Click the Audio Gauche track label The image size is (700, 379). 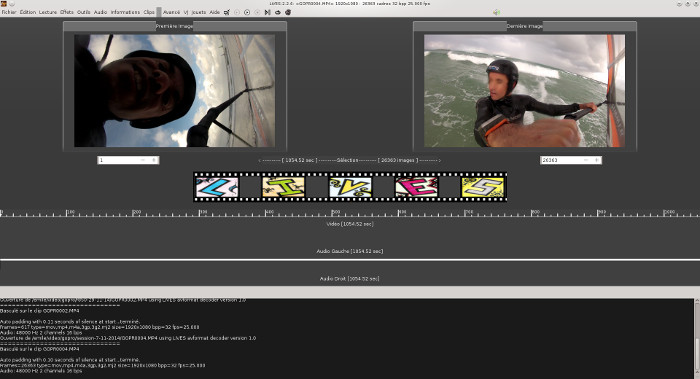350,251
